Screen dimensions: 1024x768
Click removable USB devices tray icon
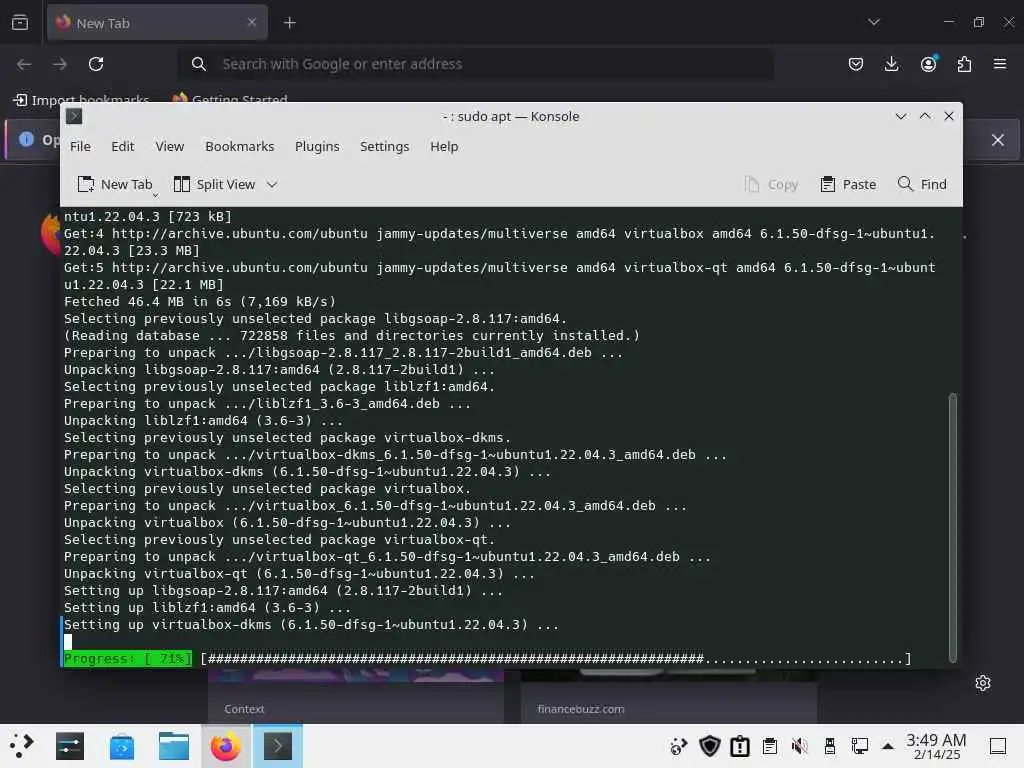coord(829,746)
